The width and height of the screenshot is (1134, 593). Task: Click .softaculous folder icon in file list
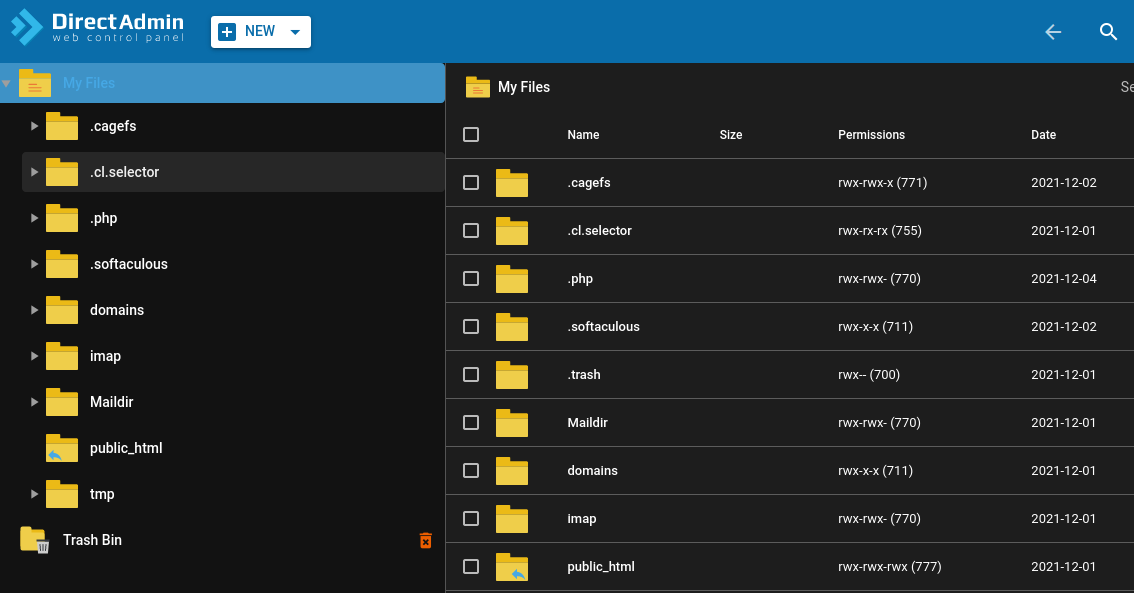click(511, 327)
